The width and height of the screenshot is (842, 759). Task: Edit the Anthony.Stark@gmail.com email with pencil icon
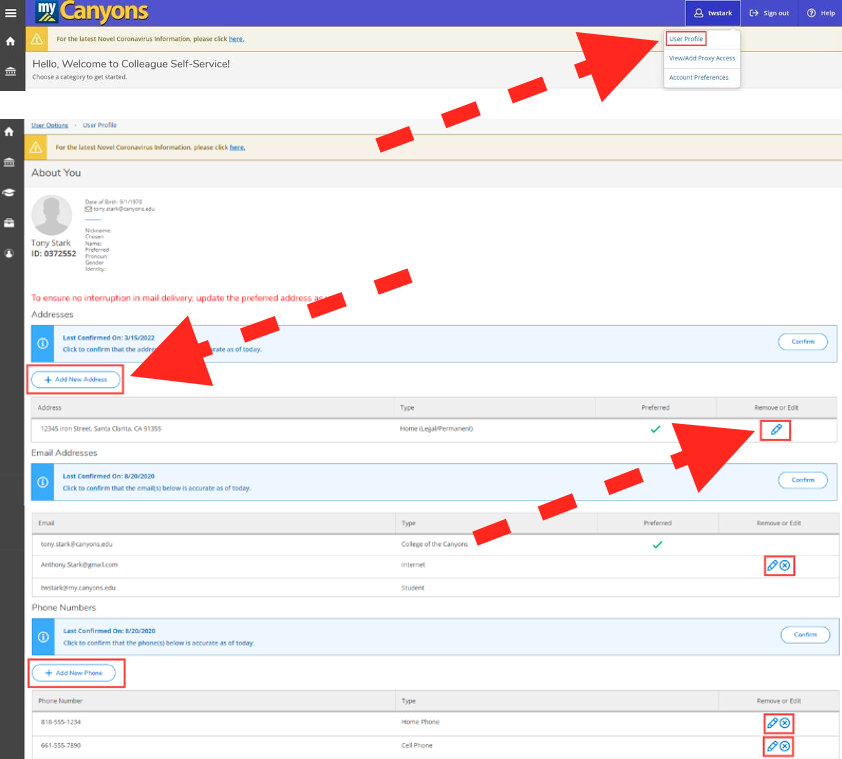[772, 565]
